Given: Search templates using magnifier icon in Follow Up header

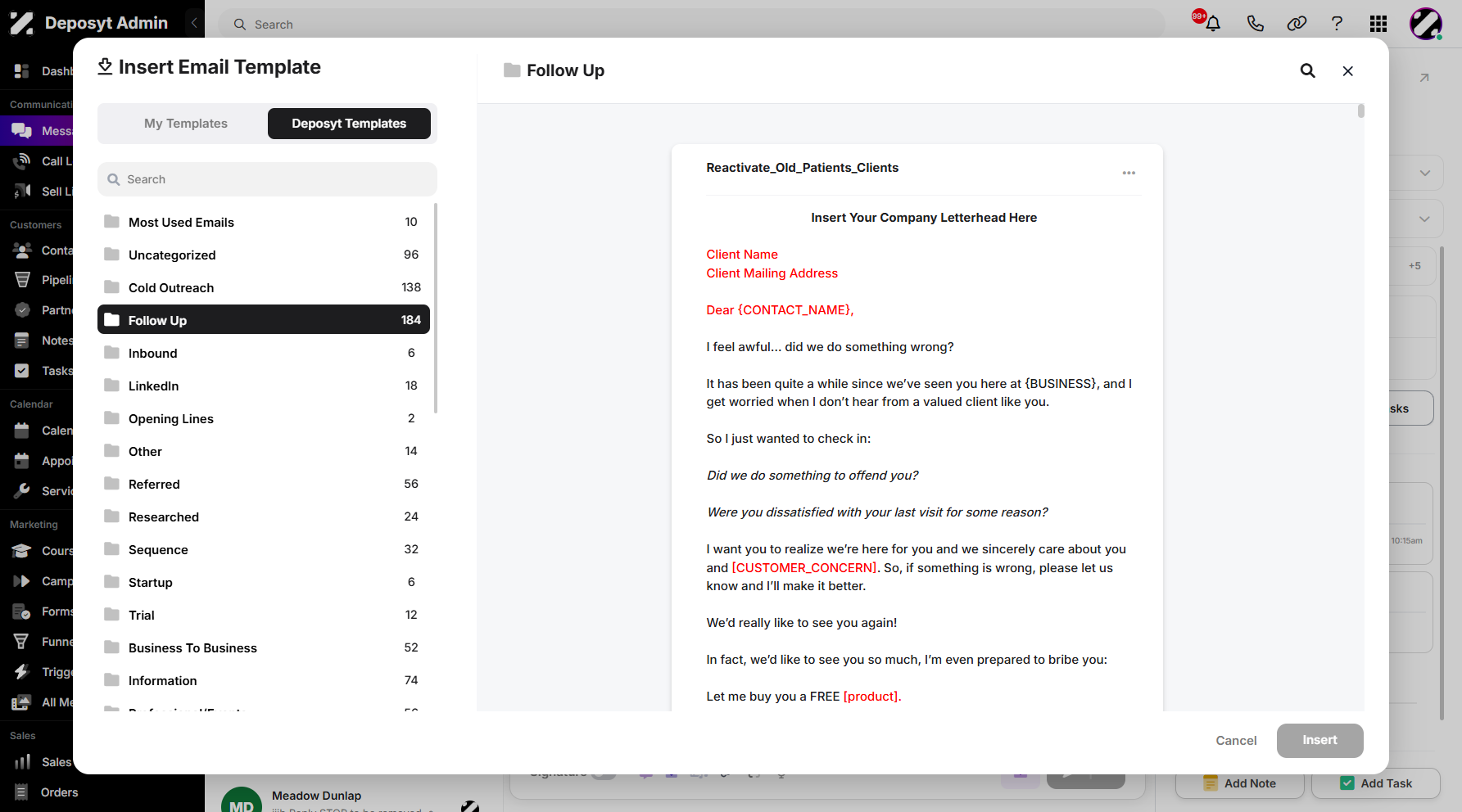Looking at the screenshot, I should (x=1308, y=70).
